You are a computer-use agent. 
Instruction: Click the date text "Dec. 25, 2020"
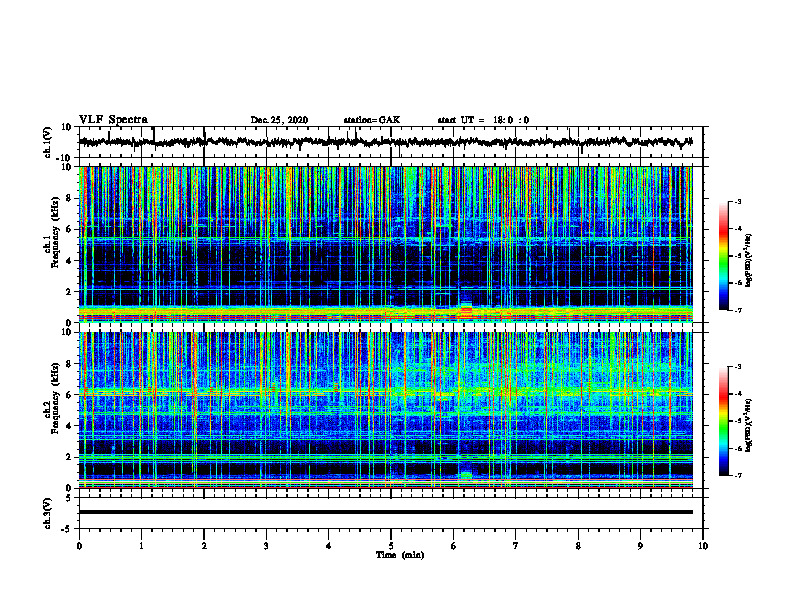click(x=279, y=120)
